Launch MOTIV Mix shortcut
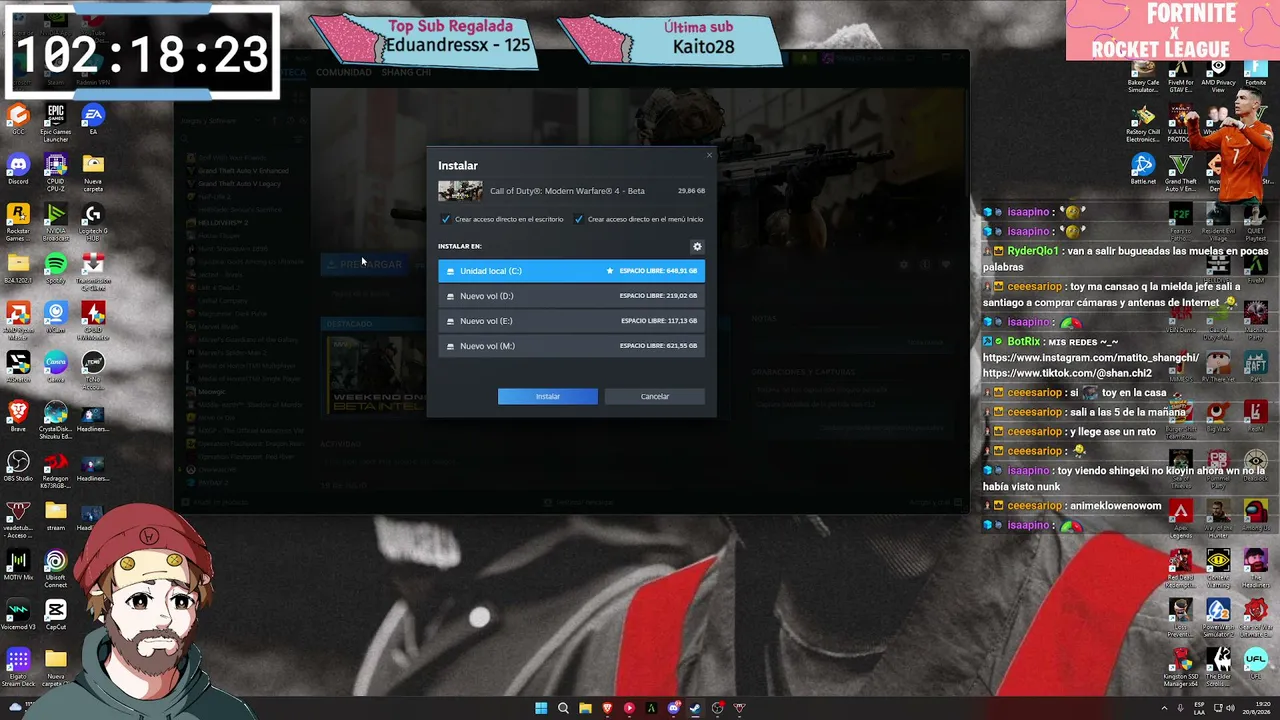This screenshot has height=720, width=1280. (18, 566)
